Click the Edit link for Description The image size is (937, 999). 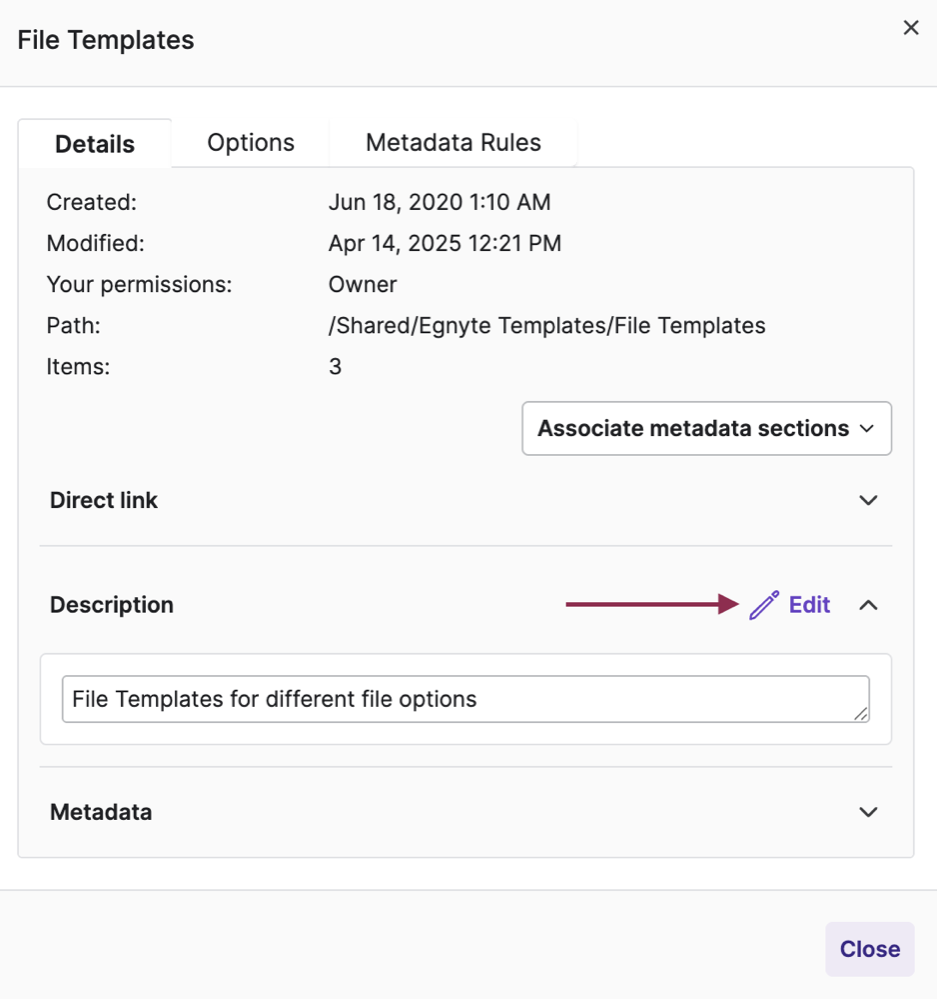(809, 605)
